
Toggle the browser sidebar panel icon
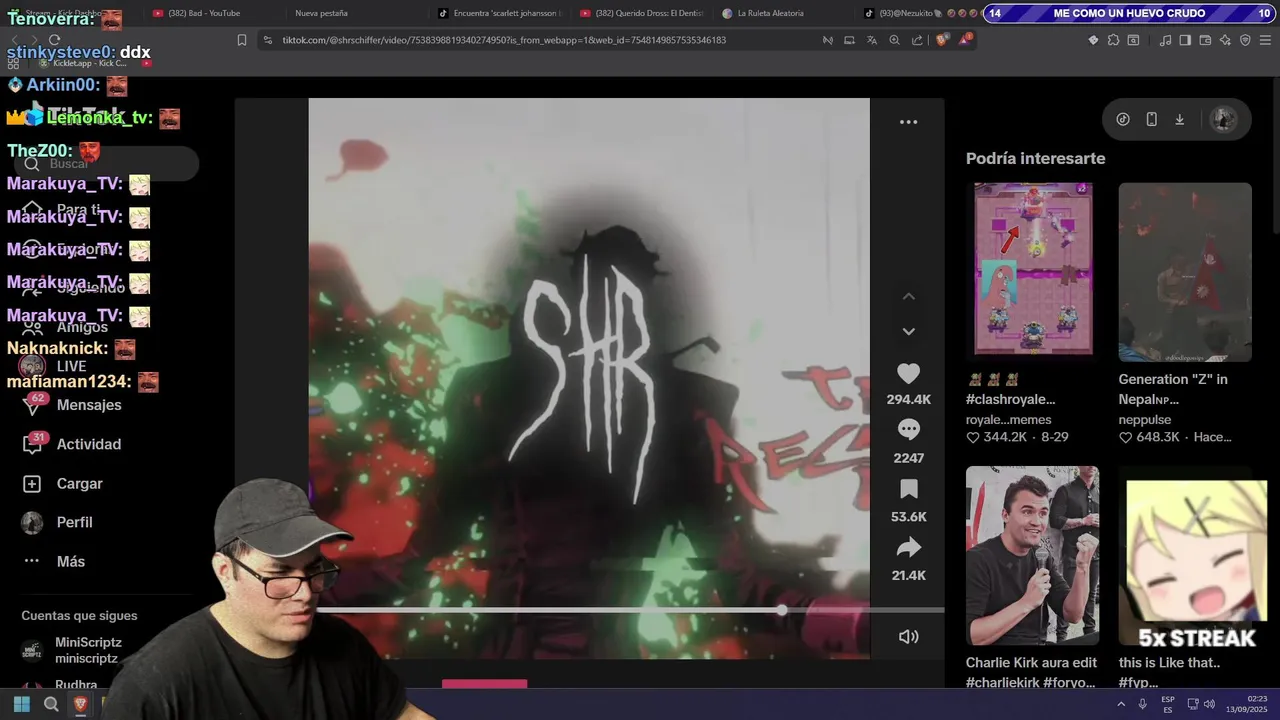coord(1185,40)
